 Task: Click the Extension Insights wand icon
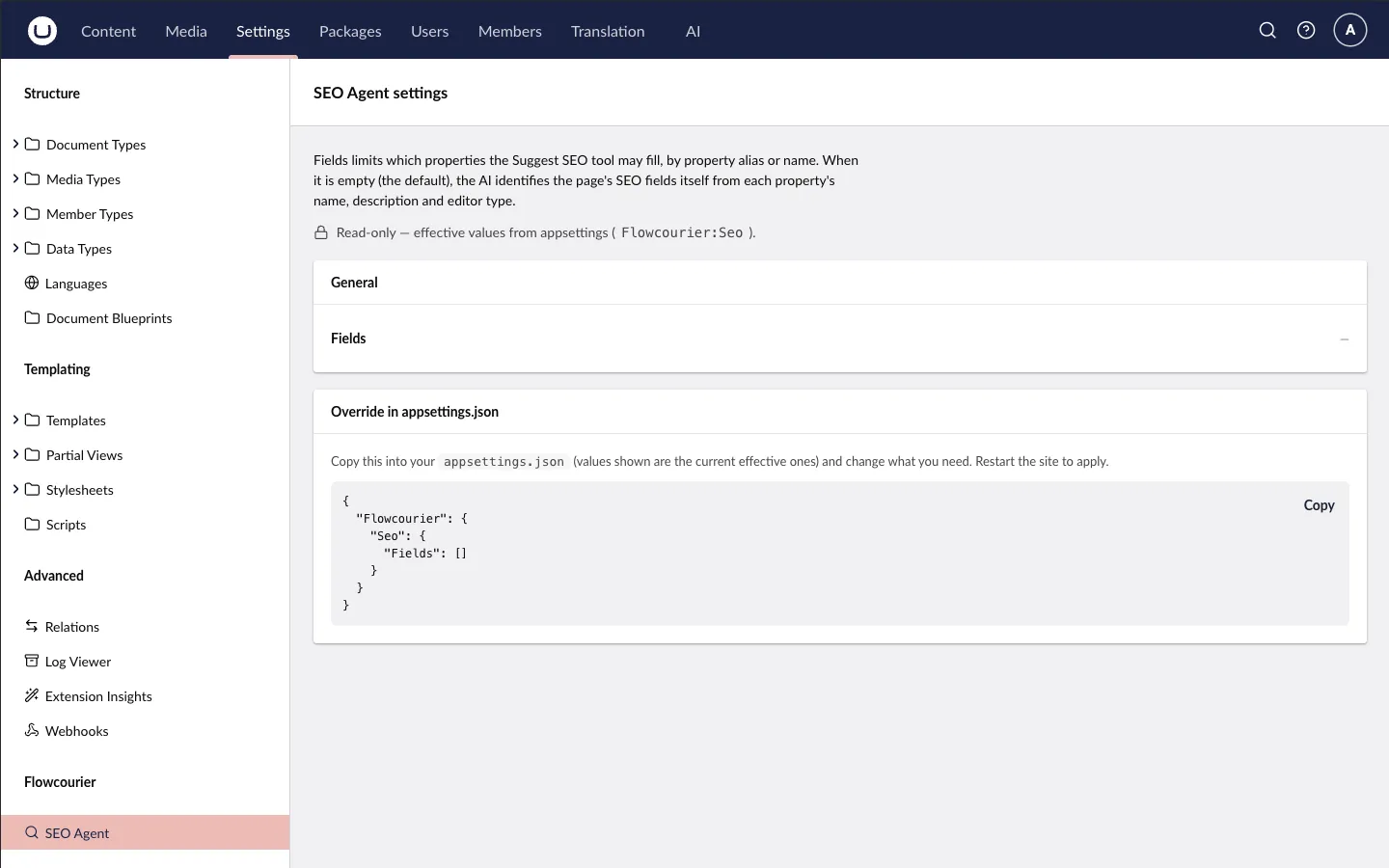32,695
